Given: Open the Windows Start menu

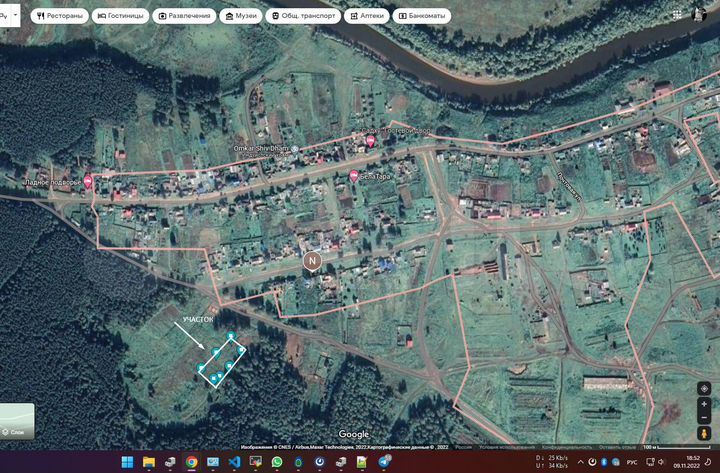Looking at the screenshot, I should click(127, 462).
